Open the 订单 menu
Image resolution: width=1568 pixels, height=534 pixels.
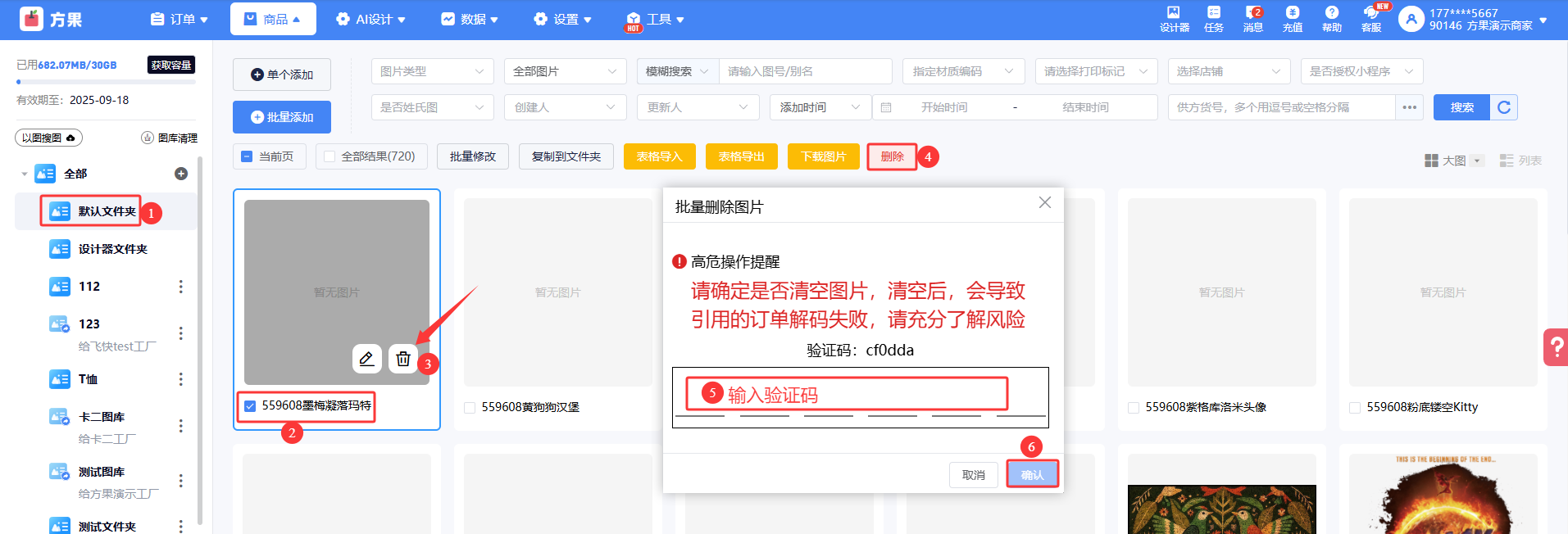pyautogui.click(x=180, y=19)
